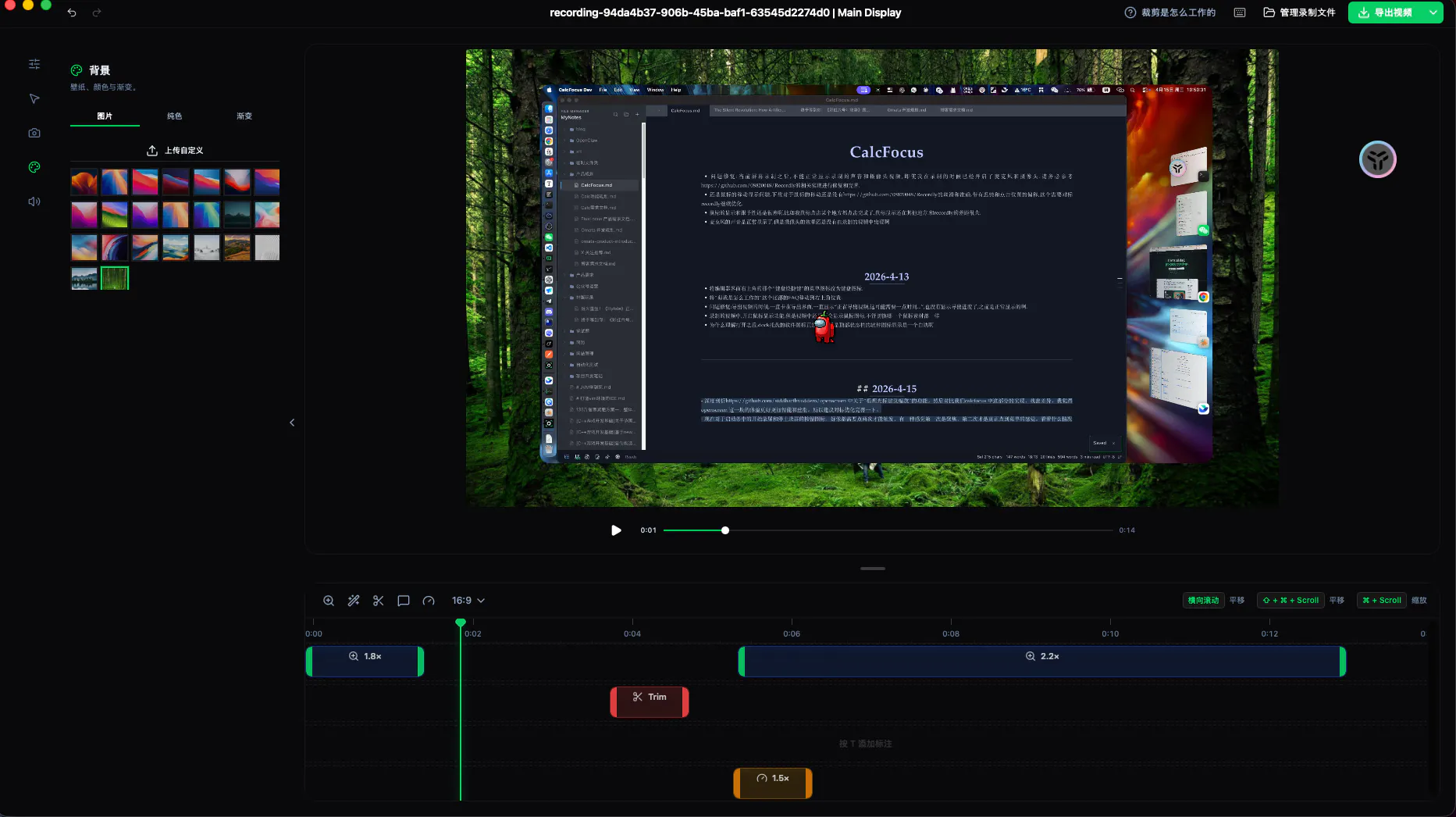This screenshot has height=817, width=1456.
Task: Collapse the left settings panel chevron
Action: click(x=292, y=423)
